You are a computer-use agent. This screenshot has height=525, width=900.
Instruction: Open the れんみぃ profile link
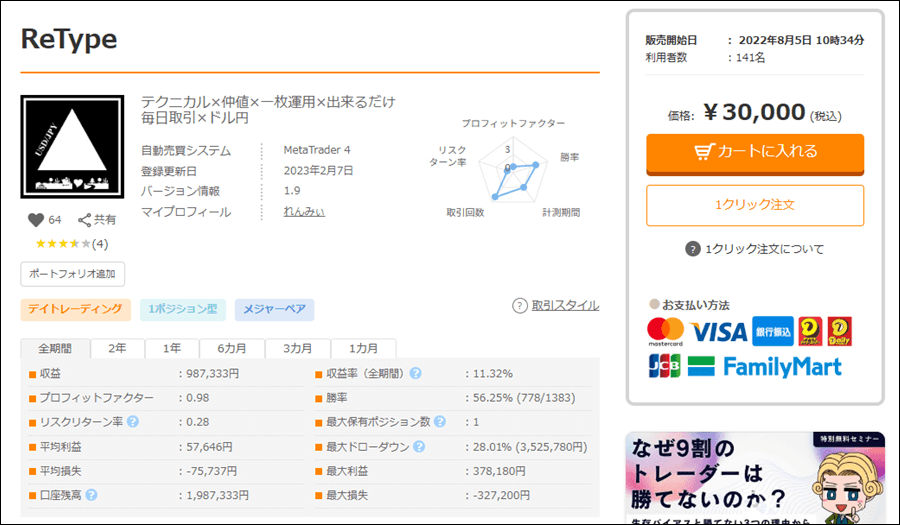(304, 212)
